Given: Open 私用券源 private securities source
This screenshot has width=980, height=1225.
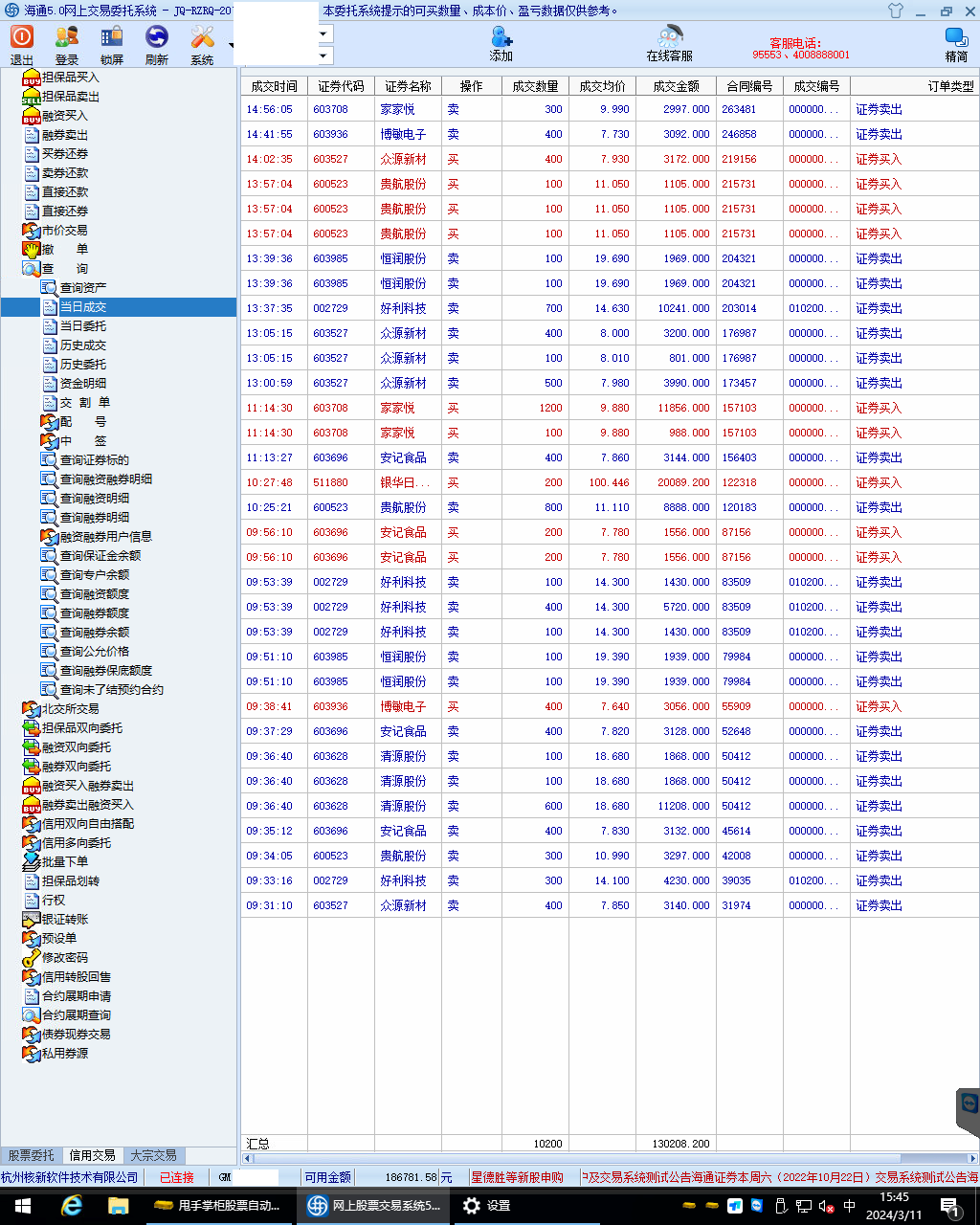Looking at the screenshot, I should [64, 1053].
